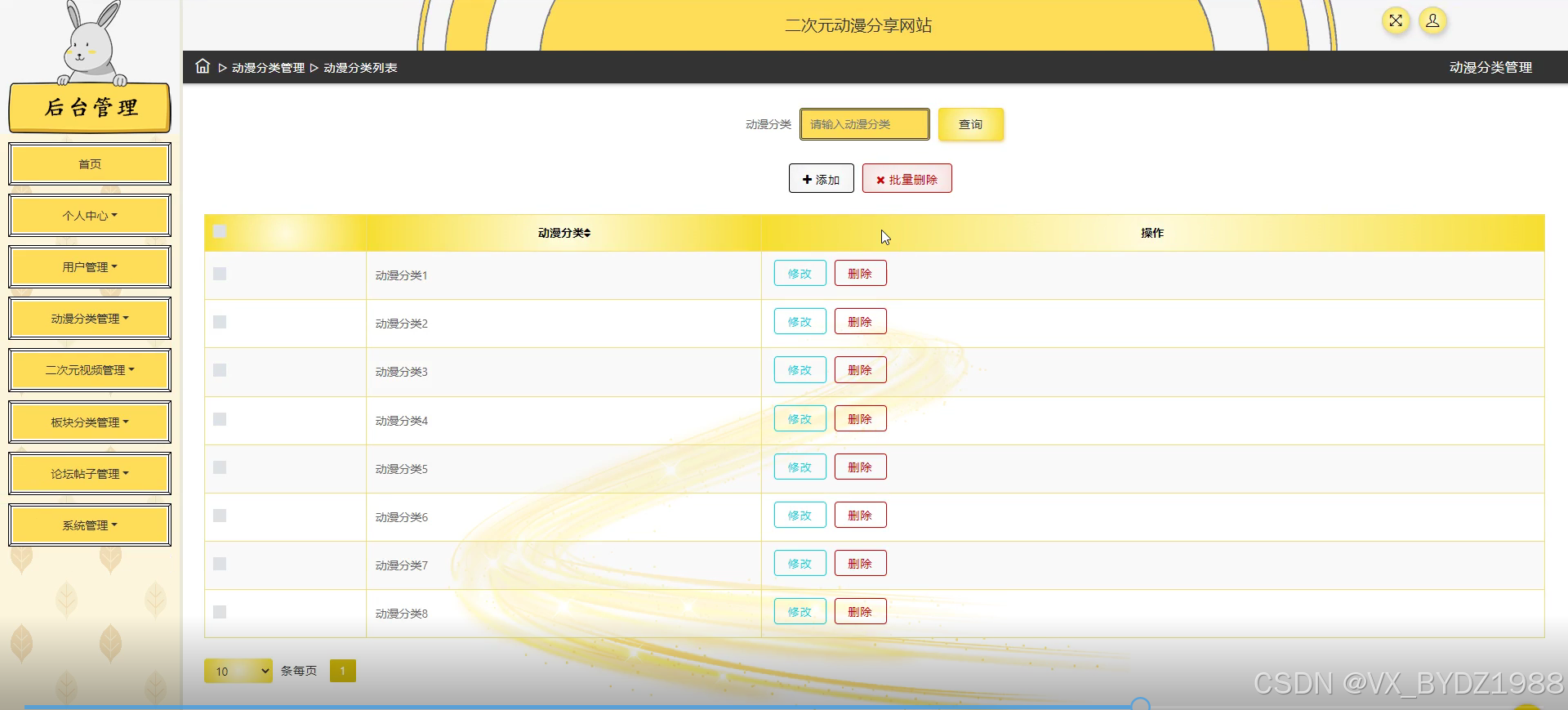Click 删除 for 动漫分类8
1568x710 pixels.
pos(860,612)
